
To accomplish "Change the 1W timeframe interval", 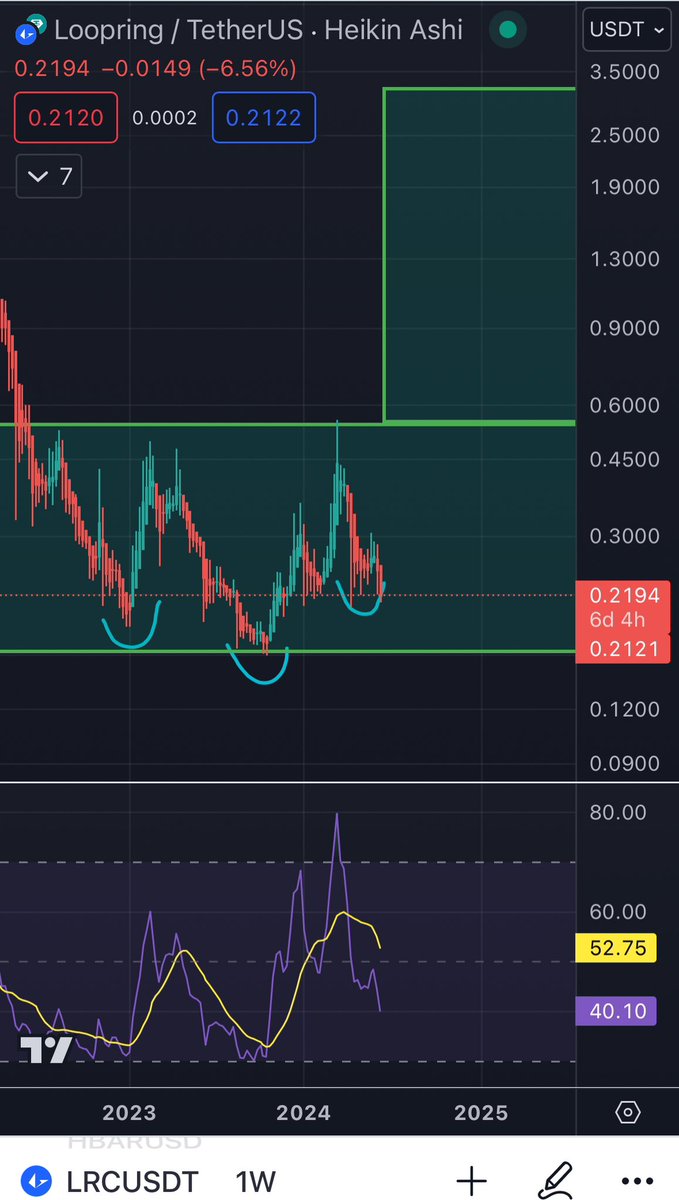I will coord(255,1180).
